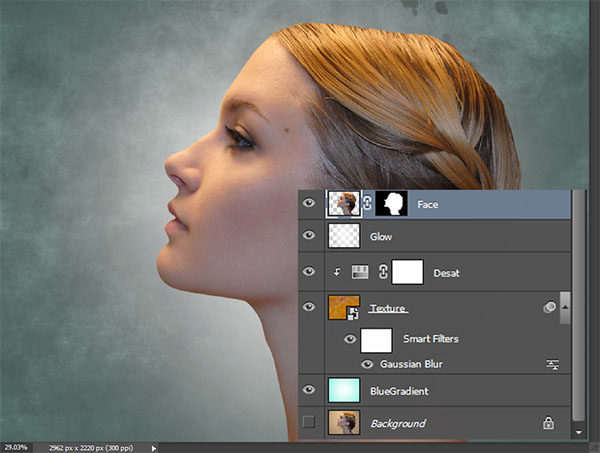
Task: Click the Desat adjustment layer icon
Action: pos(360,271)
